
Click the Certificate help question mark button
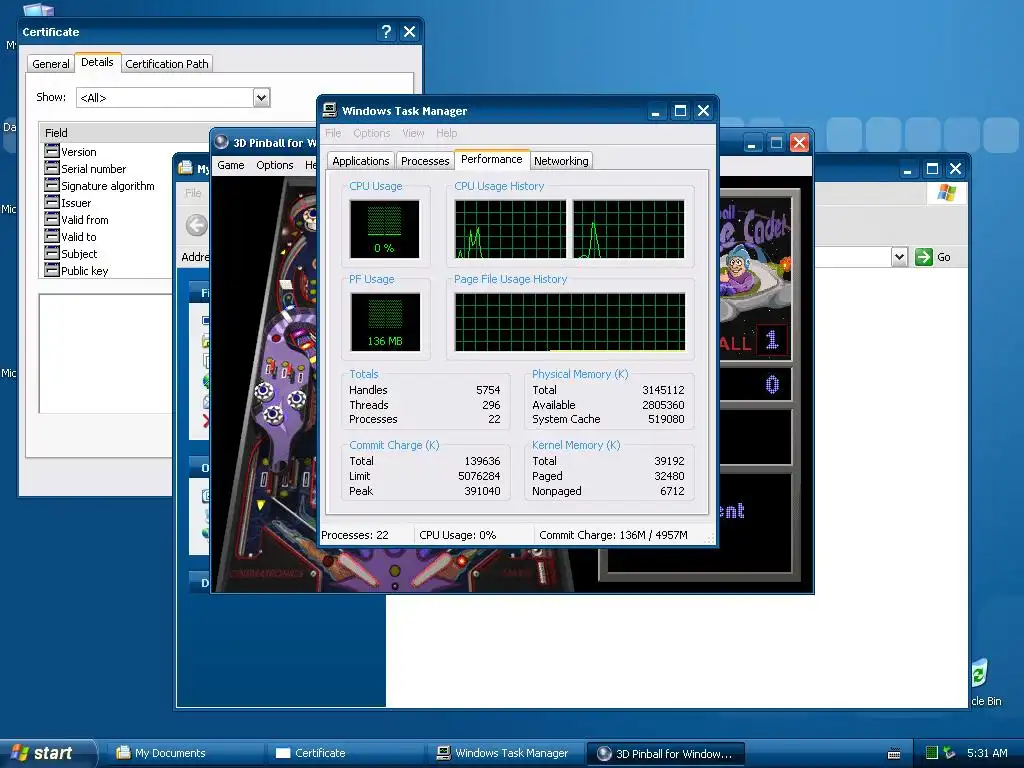coord(386,31)
